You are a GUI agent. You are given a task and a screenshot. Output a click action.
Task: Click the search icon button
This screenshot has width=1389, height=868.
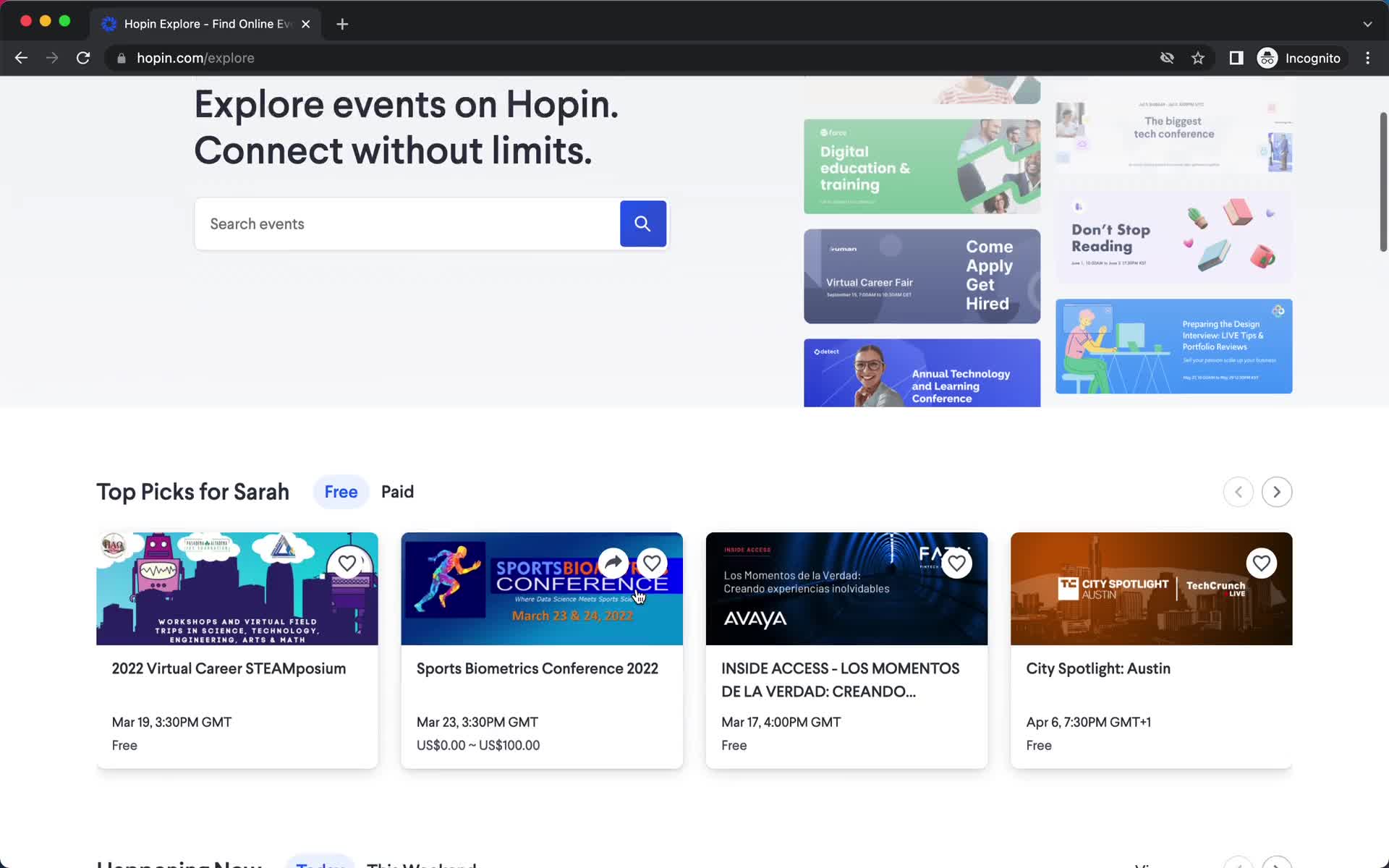tap(643, 224)
